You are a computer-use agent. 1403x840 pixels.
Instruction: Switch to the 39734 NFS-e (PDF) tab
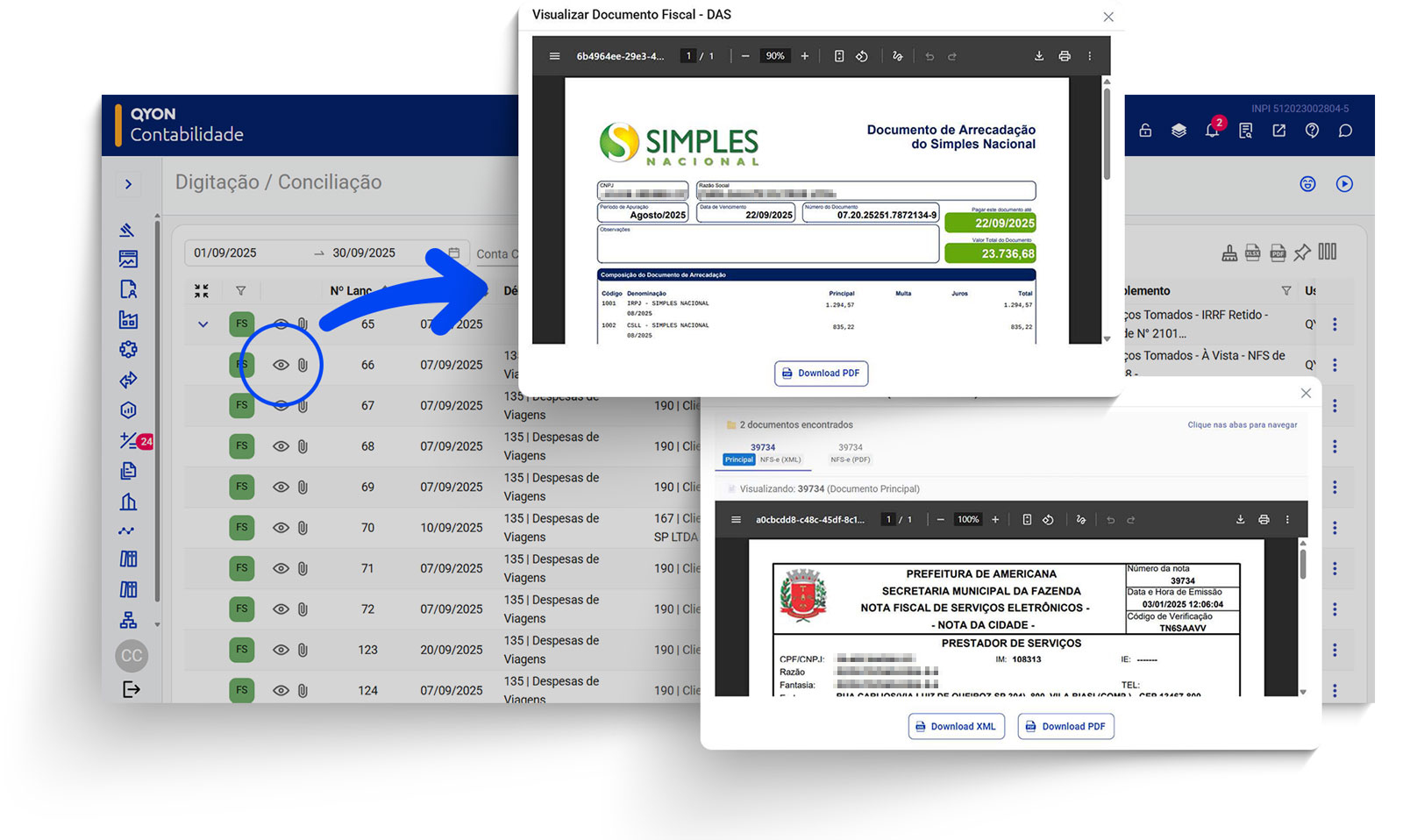(850, 452)
